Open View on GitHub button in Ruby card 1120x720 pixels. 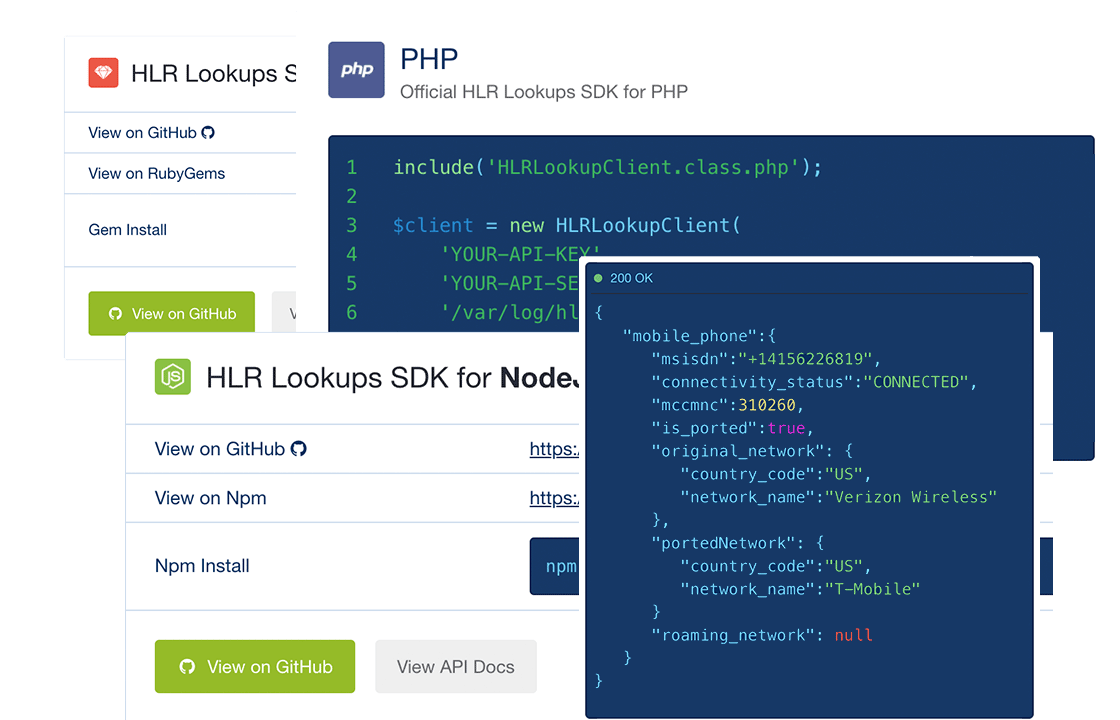pos(171,313)
